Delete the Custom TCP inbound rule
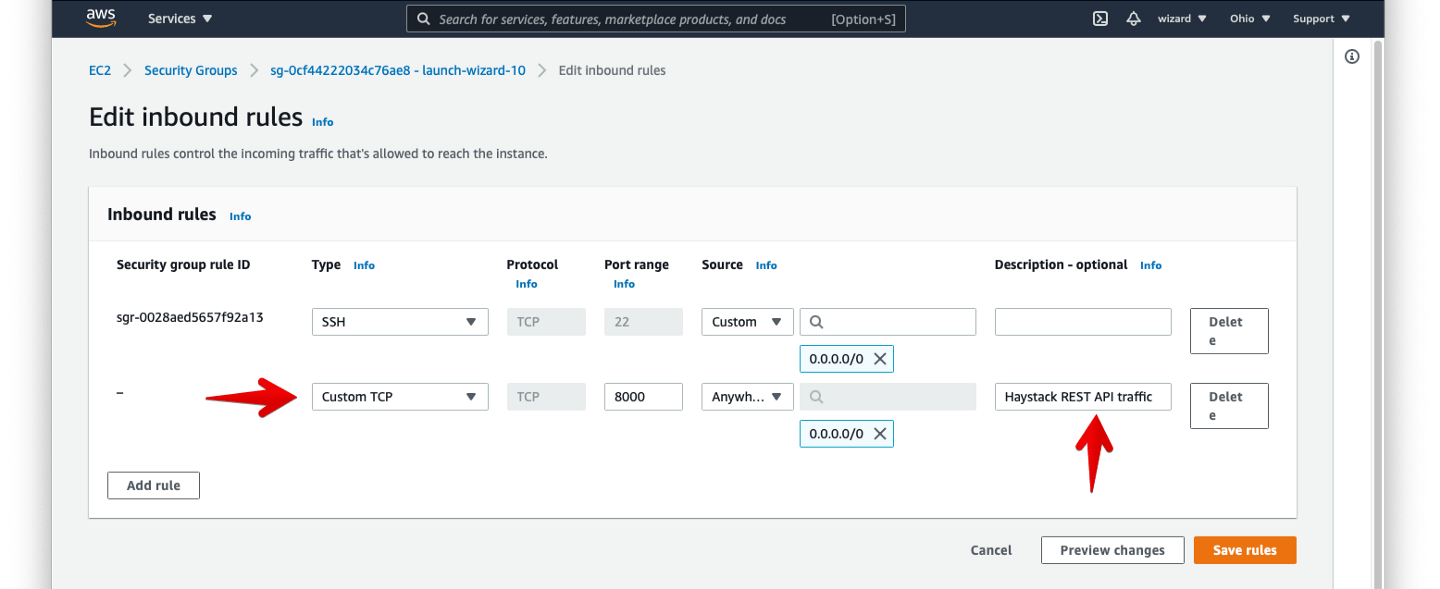Screen dimensions: 1440x589 pos(1229,406)
